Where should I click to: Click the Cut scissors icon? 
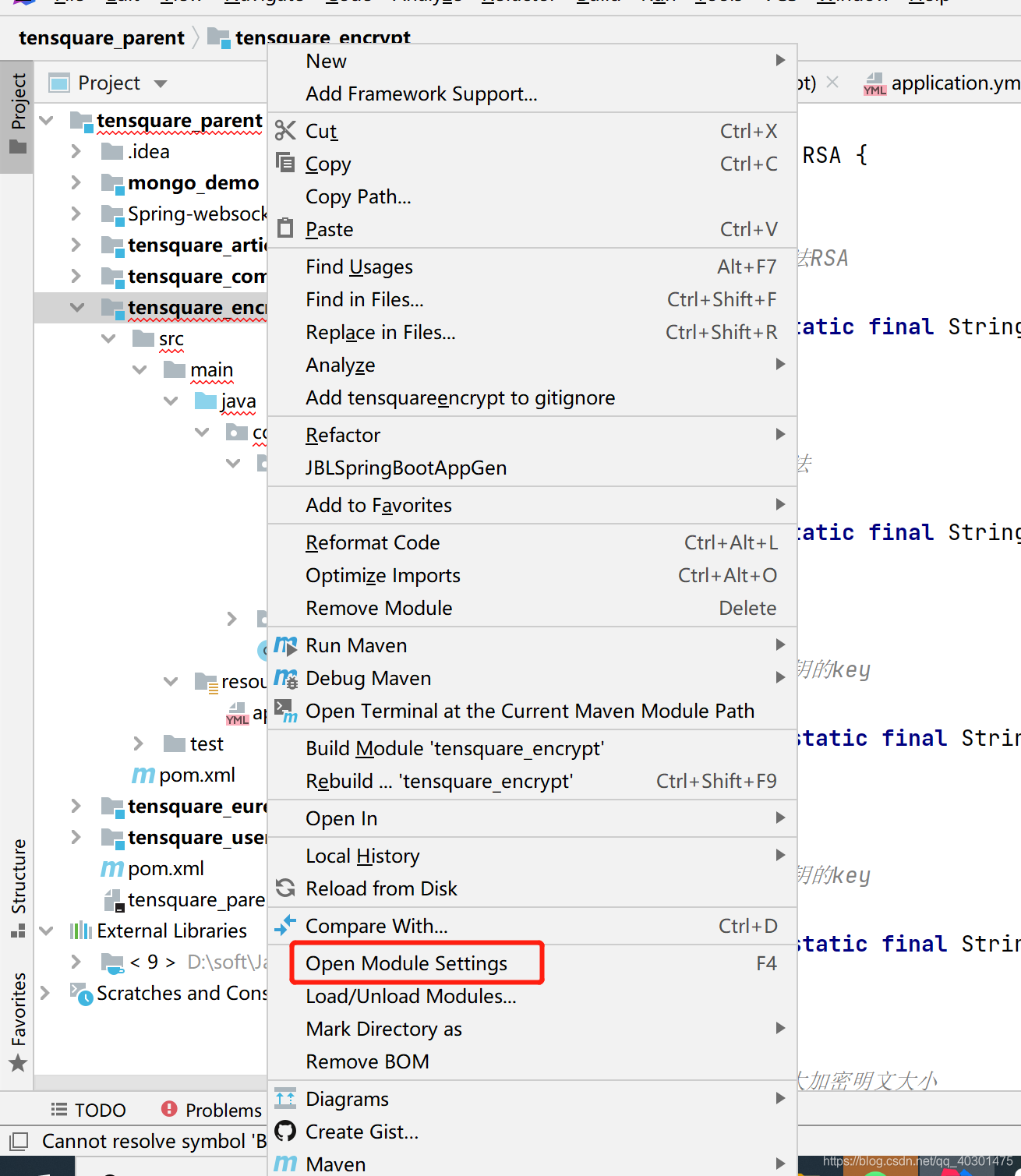click(x=285, y=130)
